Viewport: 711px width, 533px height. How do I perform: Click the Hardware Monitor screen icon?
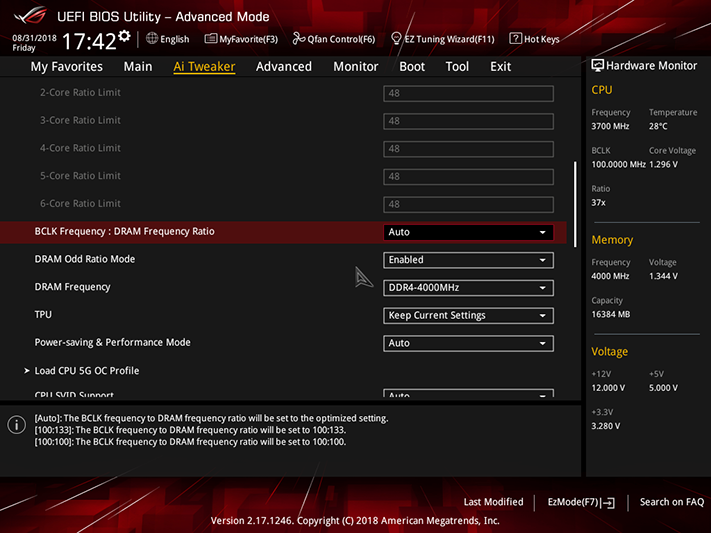click(598, 65)
